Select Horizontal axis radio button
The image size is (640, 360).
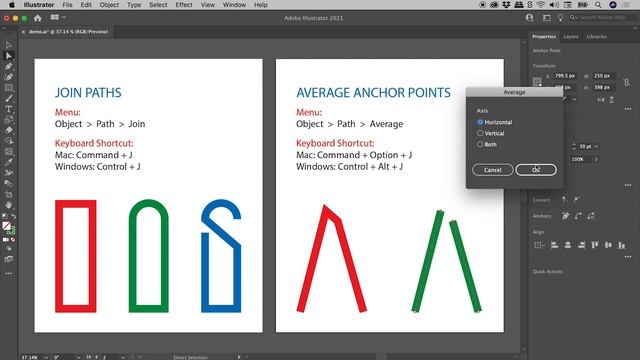480,122
